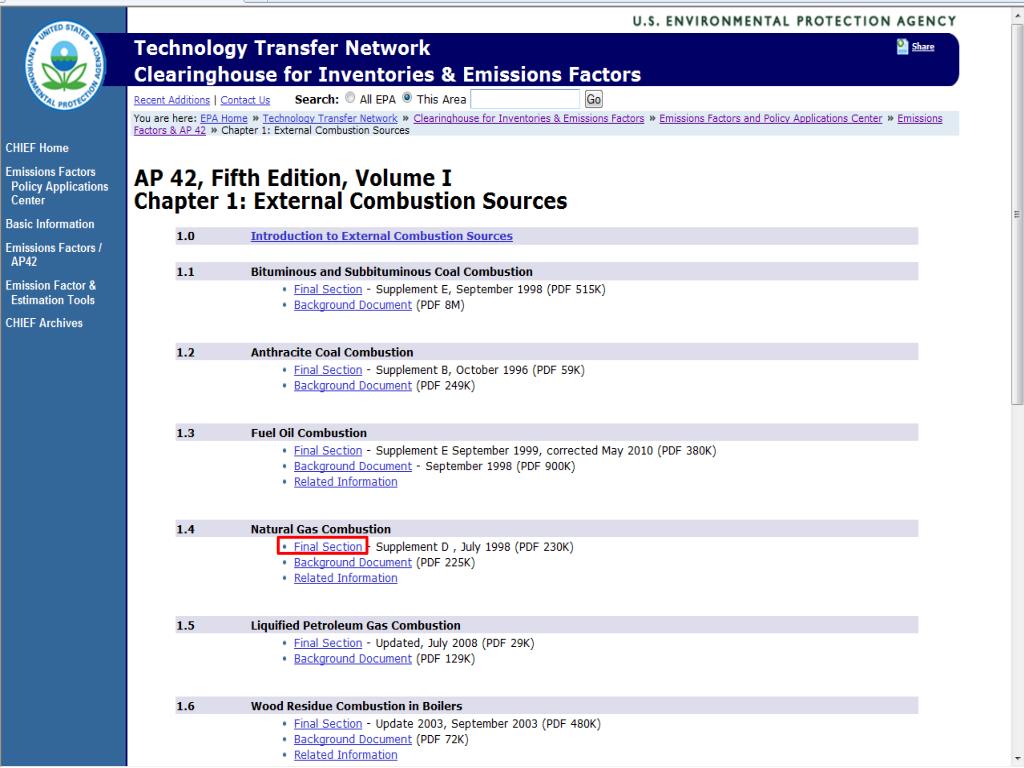1024x768 pixels.
Task: Click the 'Natural Gas Combustion' heading text
Action: tap(321, 529)
